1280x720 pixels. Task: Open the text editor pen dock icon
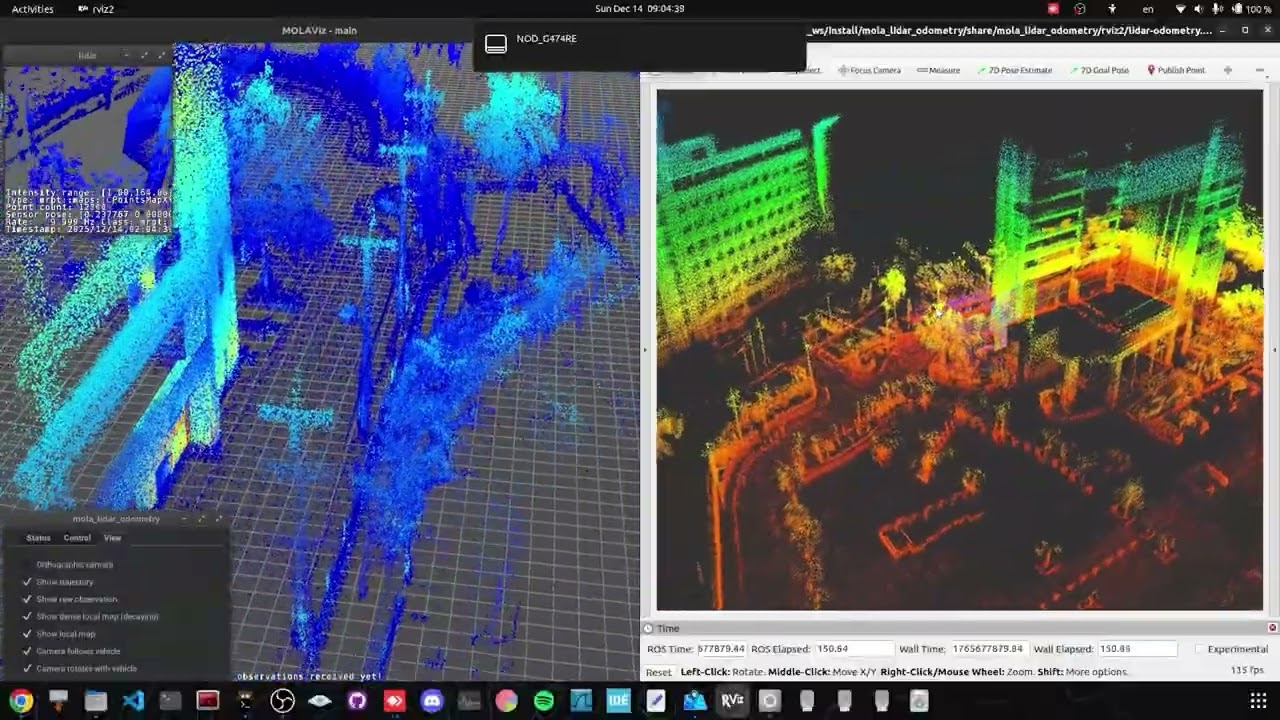point(656,701)
